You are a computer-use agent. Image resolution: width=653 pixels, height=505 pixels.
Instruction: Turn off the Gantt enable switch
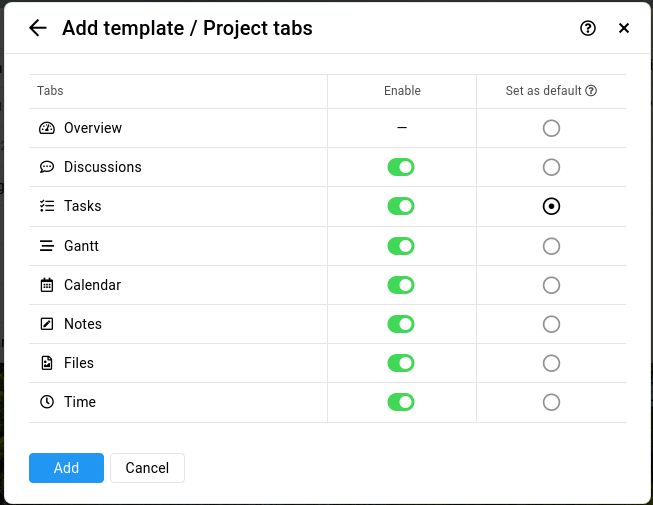(x=401, y=246)
